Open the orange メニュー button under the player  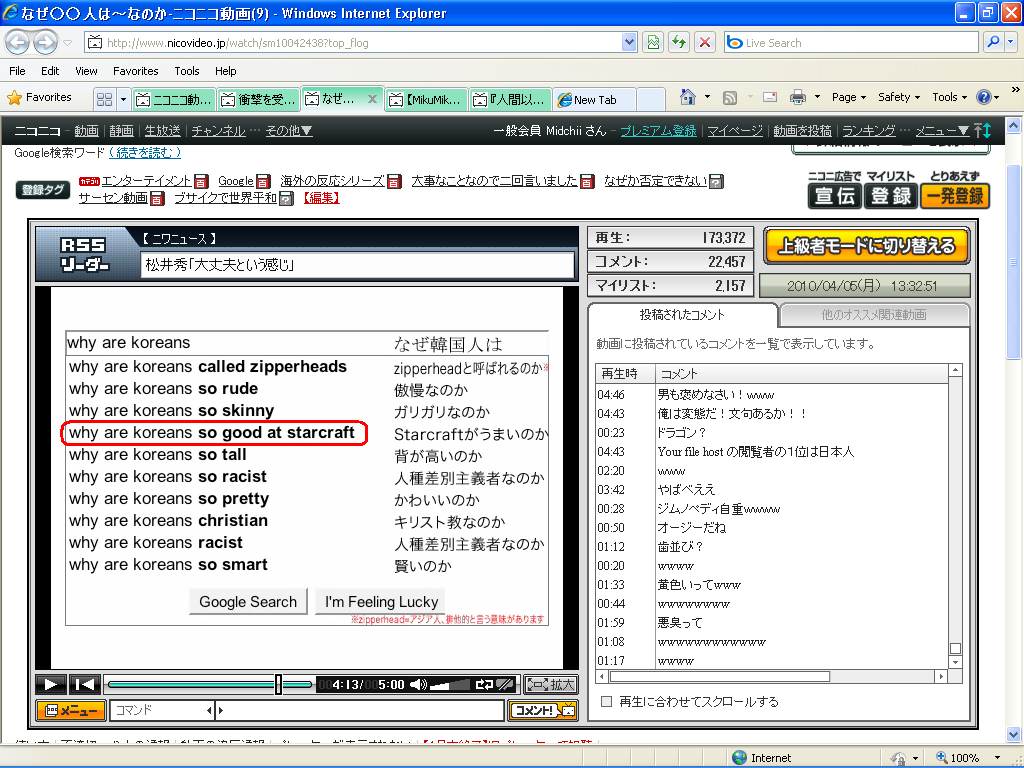[x=71, y=711]
